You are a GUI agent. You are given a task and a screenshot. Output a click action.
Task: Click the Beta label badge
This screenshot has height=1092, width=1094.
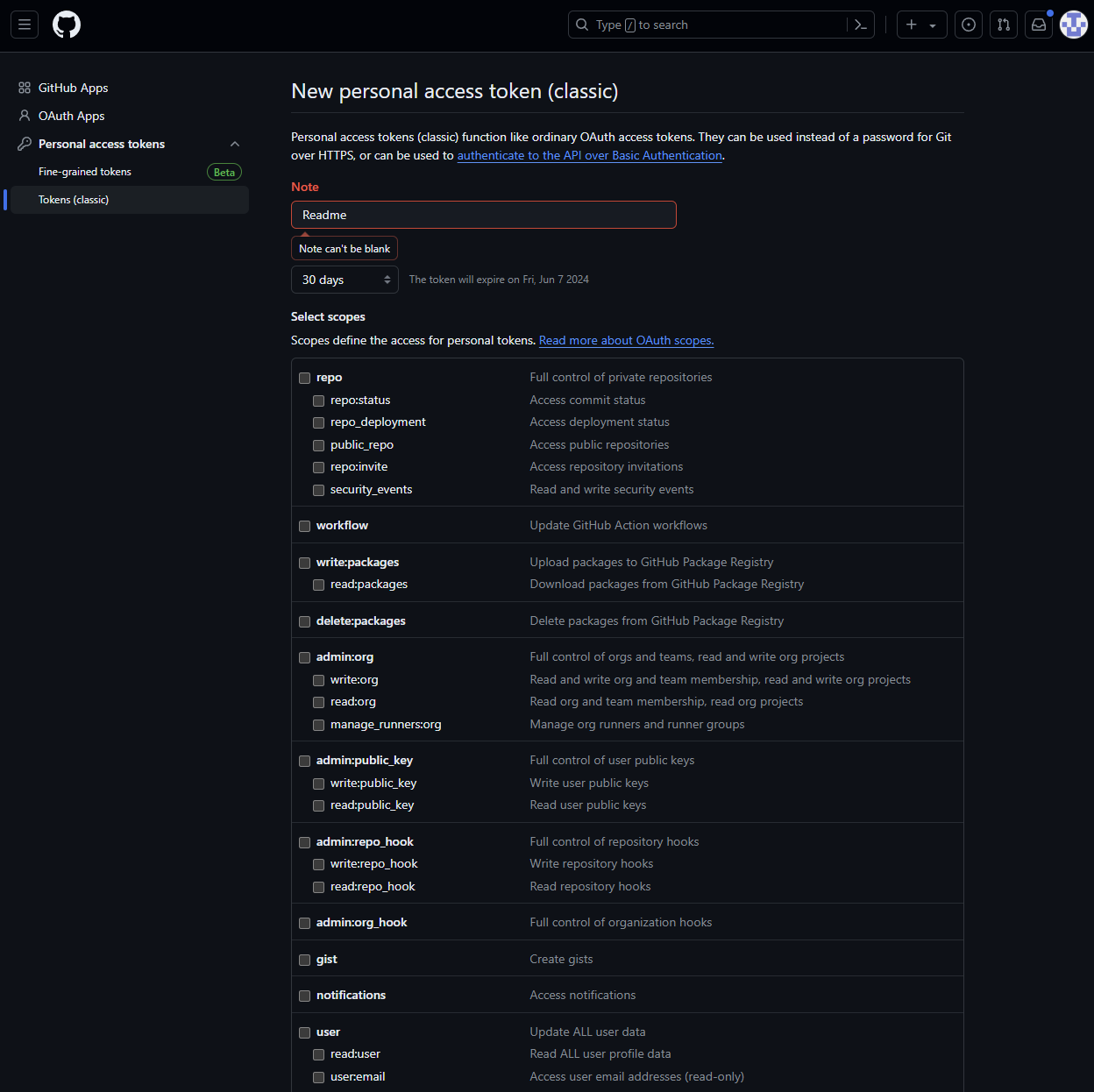point(224,173)
